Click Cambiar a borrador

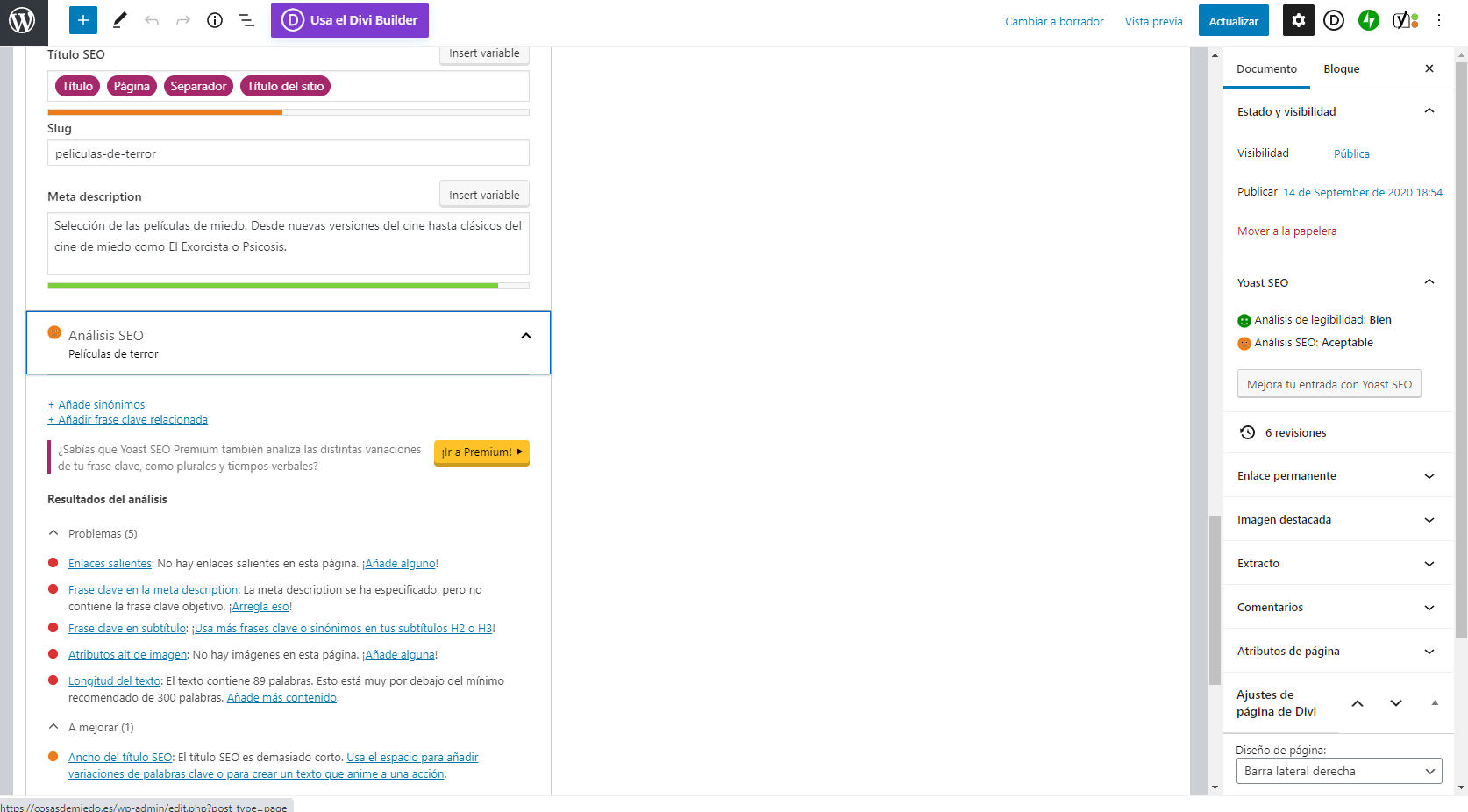[1054, 21]
